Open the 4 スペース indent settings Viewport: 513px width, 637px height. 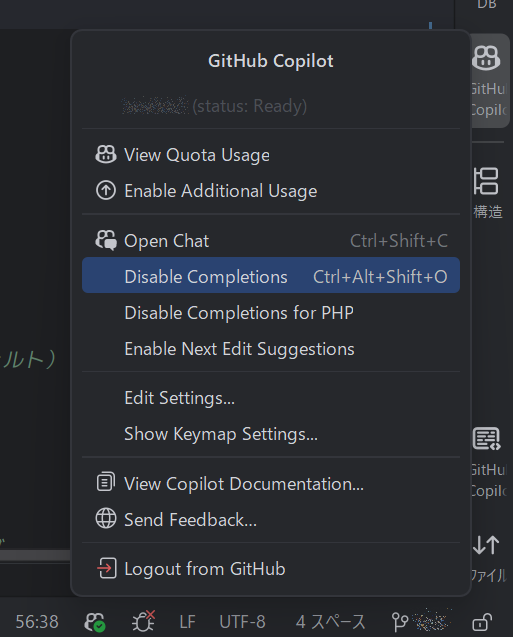331,622
